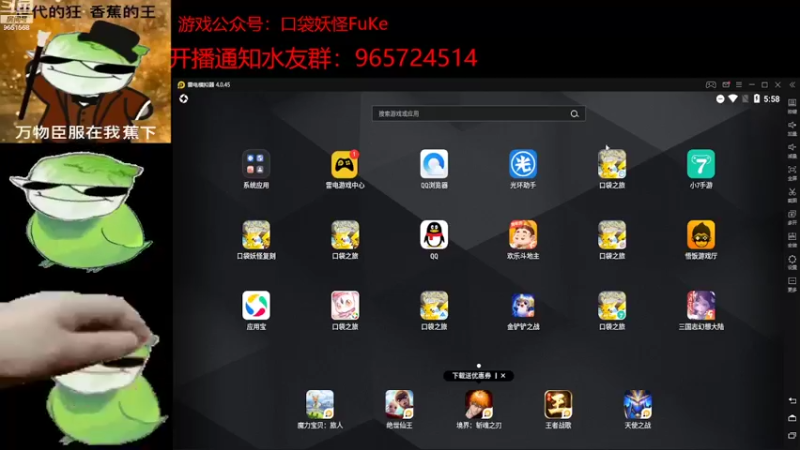Click the circular icon below the title bar logo
The image size is (800, 450).
click(x=184, y=98)
